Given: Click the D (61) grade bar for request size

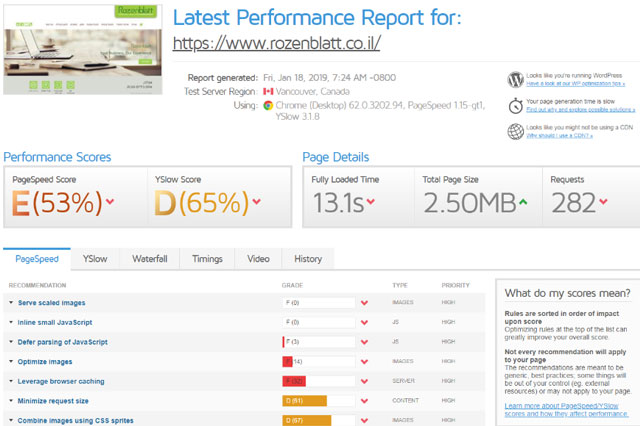Looking at the screenshot, I should [319, 401].
